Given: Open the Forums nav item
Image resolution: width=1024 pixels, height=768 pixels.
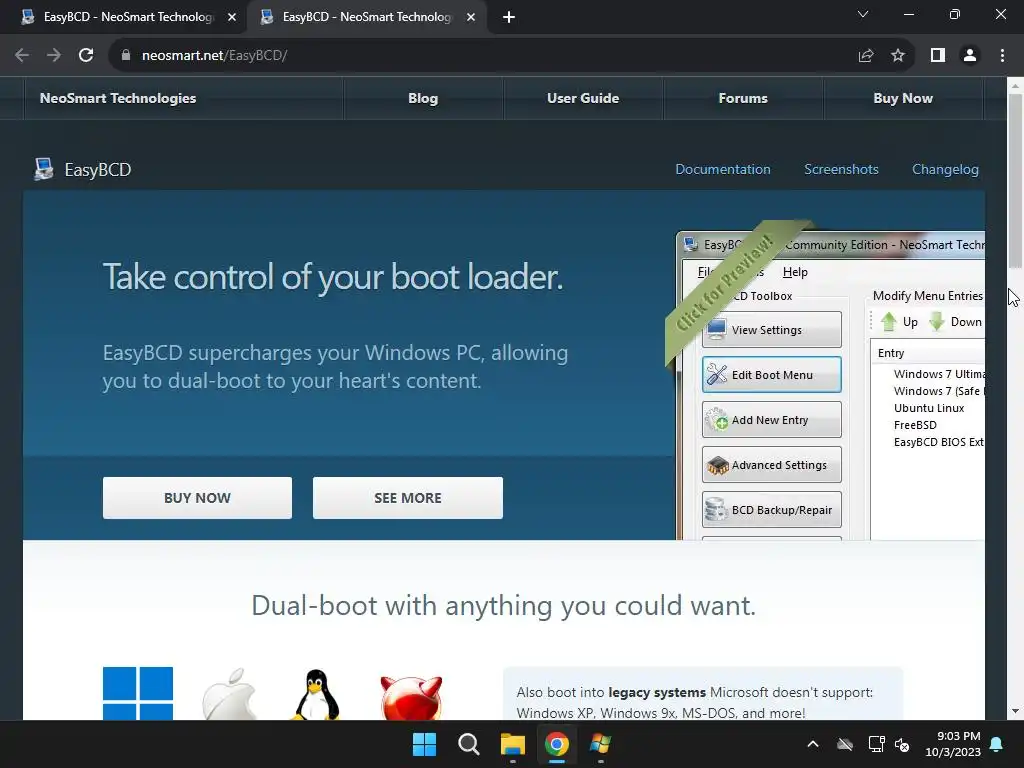Looking at the screenshot, I should [x=743, y=98].
